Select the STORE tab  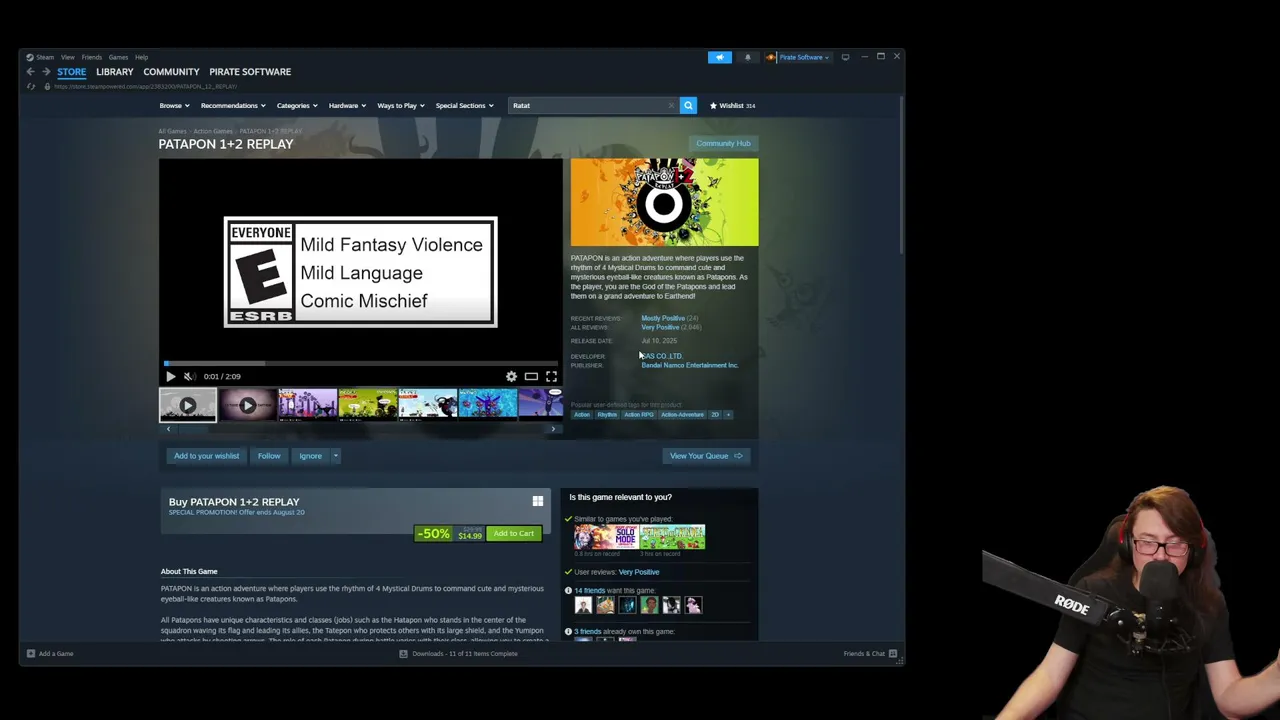tap(71, 72)
